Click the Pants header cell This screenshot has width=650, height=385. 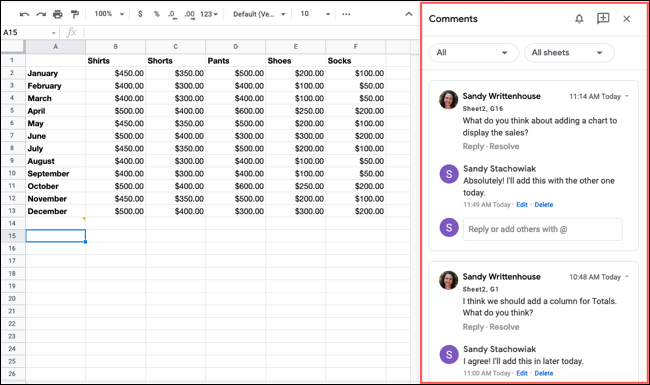click(235, 61)
